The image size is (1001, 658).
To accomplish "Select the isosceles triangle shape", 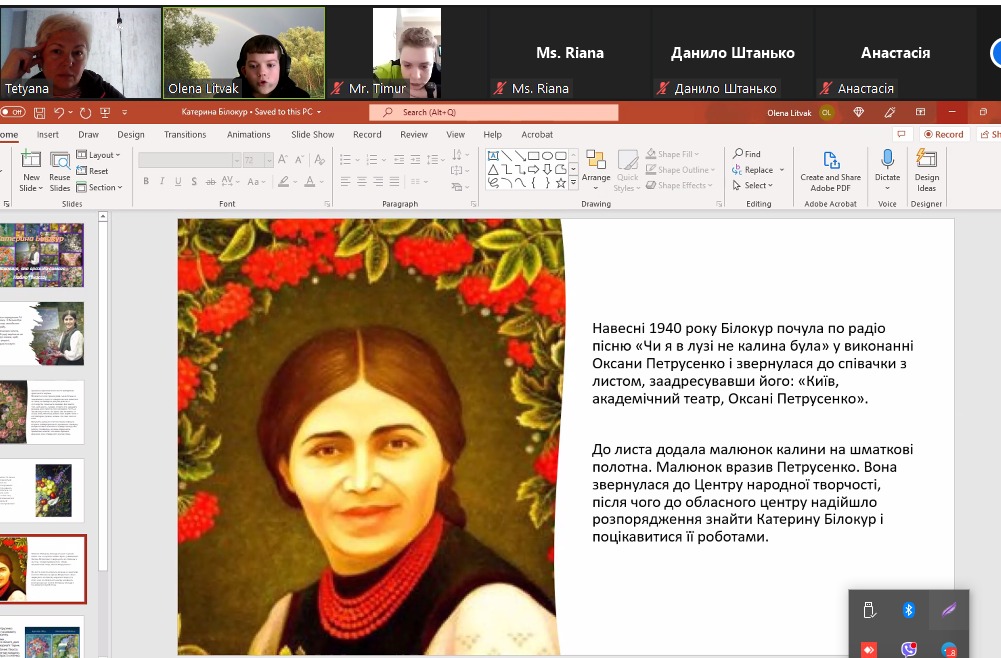I will click(x=493, y=169).
